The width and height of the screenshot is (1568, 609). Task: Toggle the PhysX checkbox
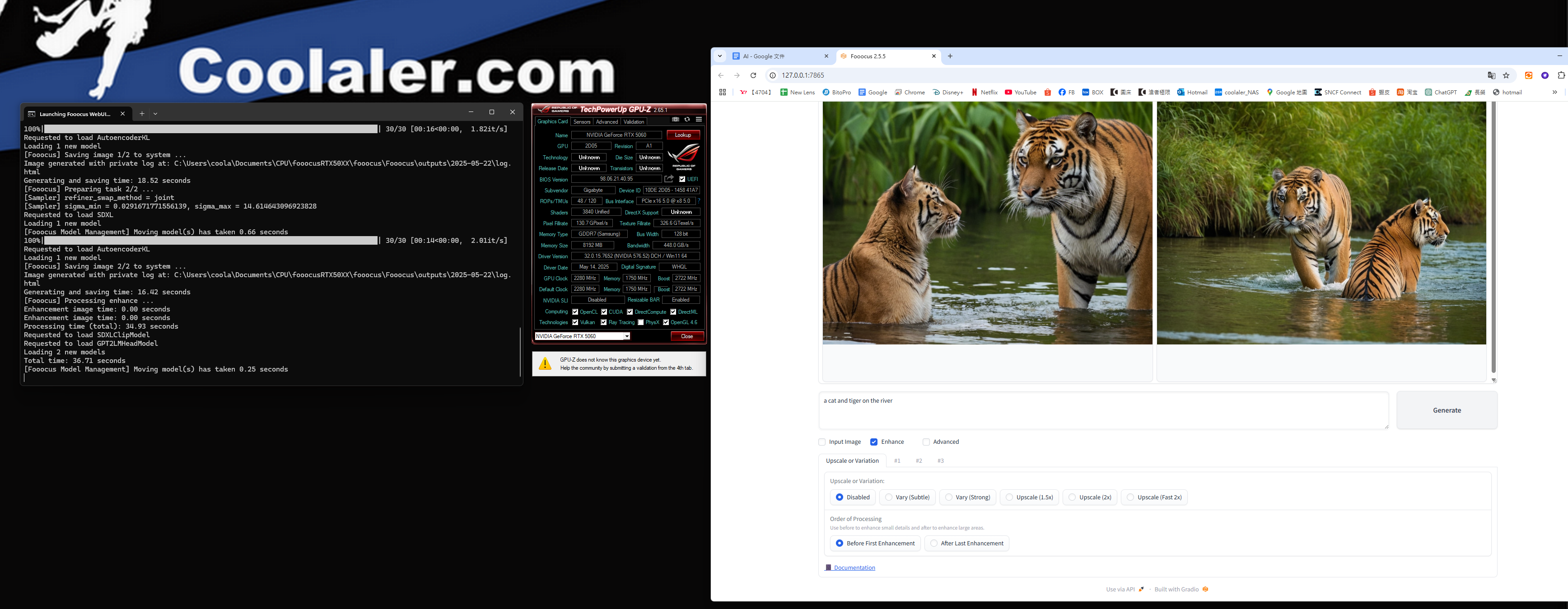(x=640, y=322)
